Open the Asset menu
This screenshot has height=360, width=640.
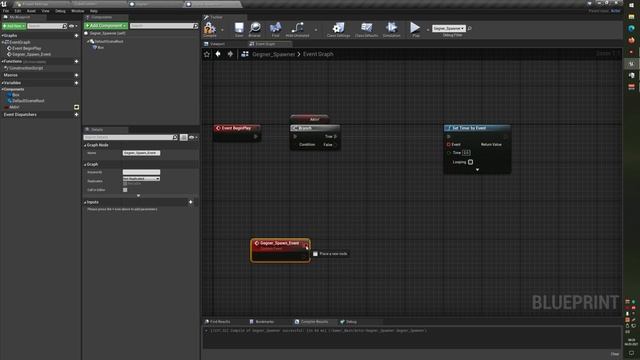click(31, 11)
